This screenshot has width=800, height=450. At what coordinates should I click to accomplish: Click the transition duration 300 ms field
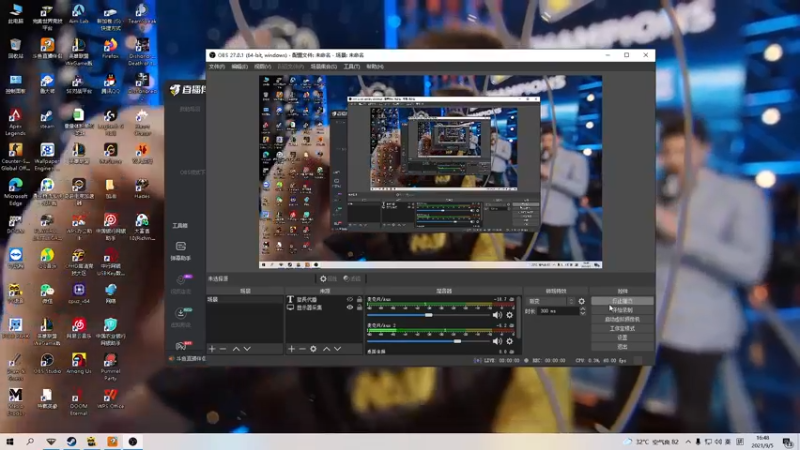(x=558, y=311)
